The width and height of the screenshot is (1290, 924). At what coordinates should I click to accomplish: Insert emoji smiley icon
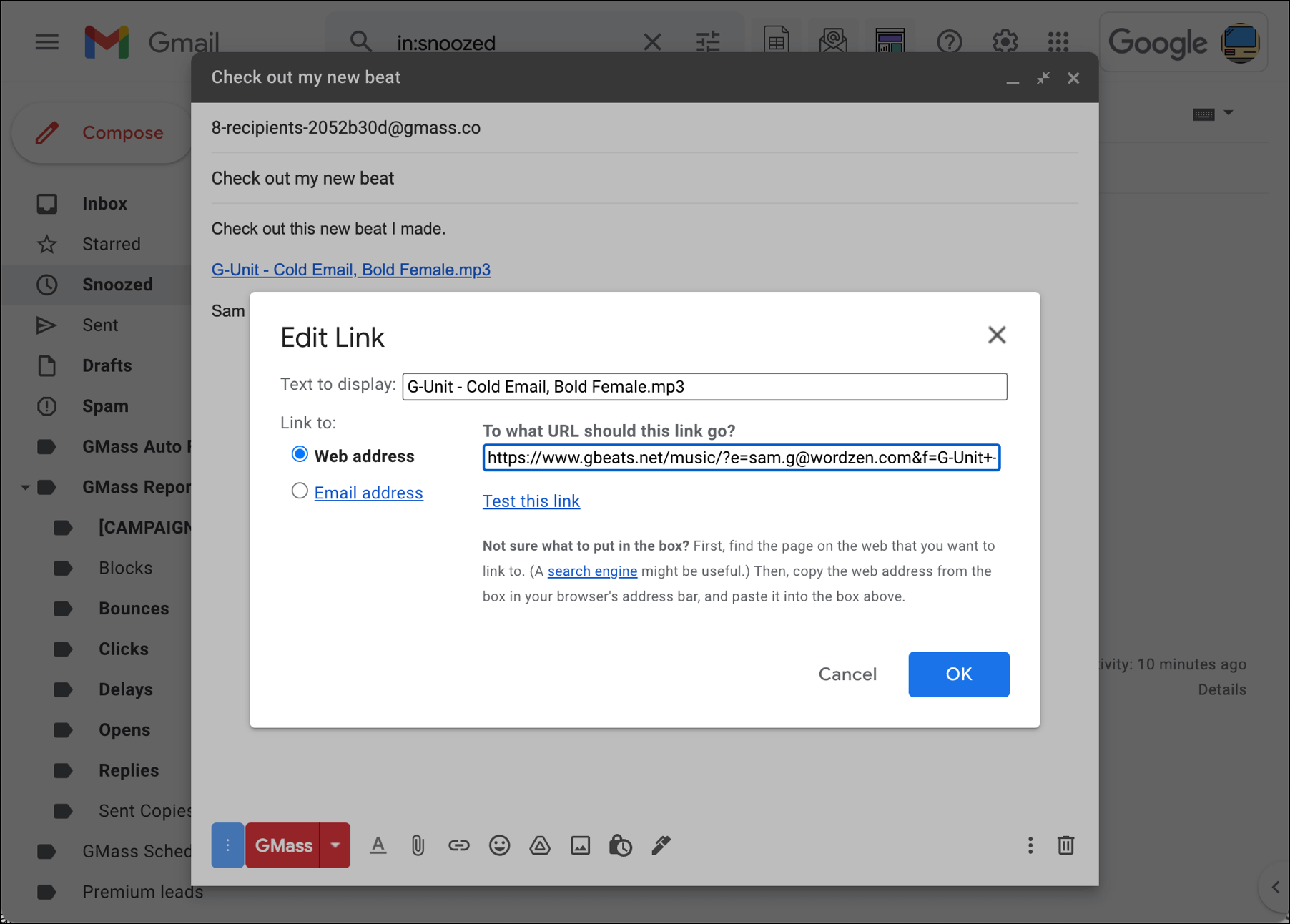(x=499, y=845)
